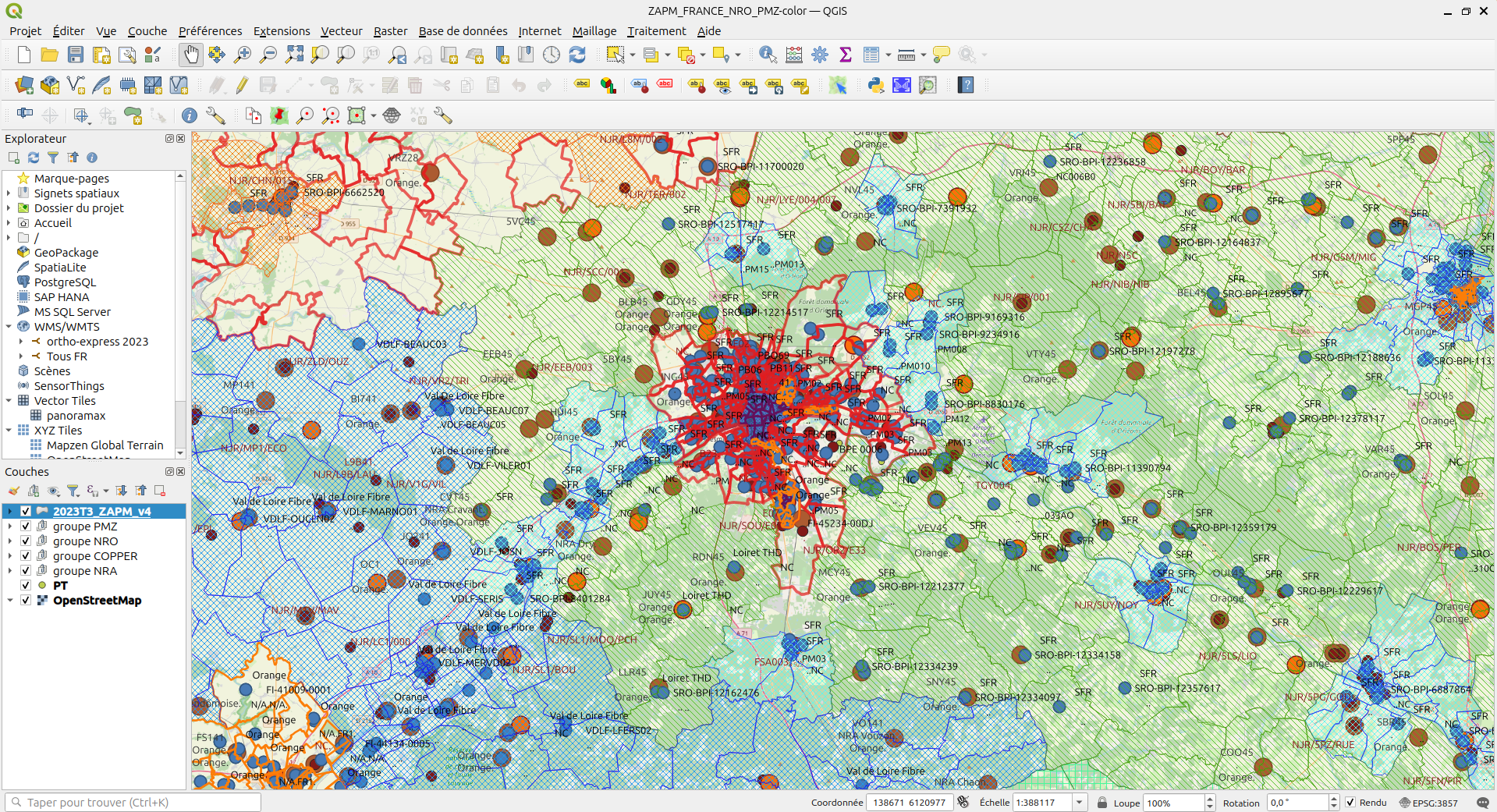
Task: Click the Coordonnée coordinate field
Action: tap(910, 803)
